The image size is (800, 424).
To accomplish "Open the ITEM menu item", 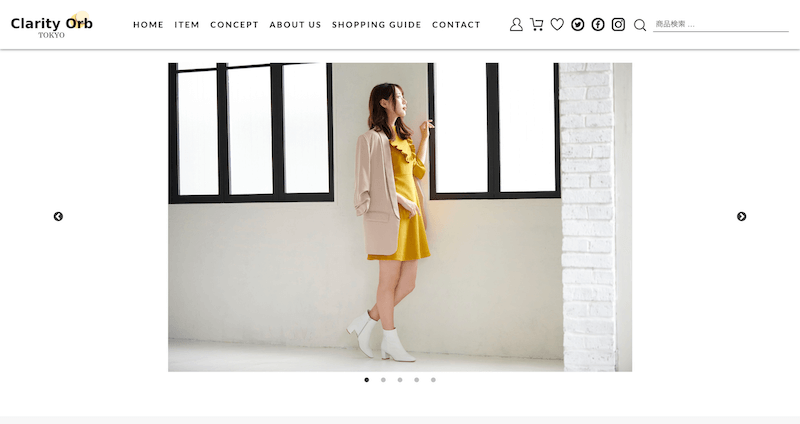I will point(187,24).
